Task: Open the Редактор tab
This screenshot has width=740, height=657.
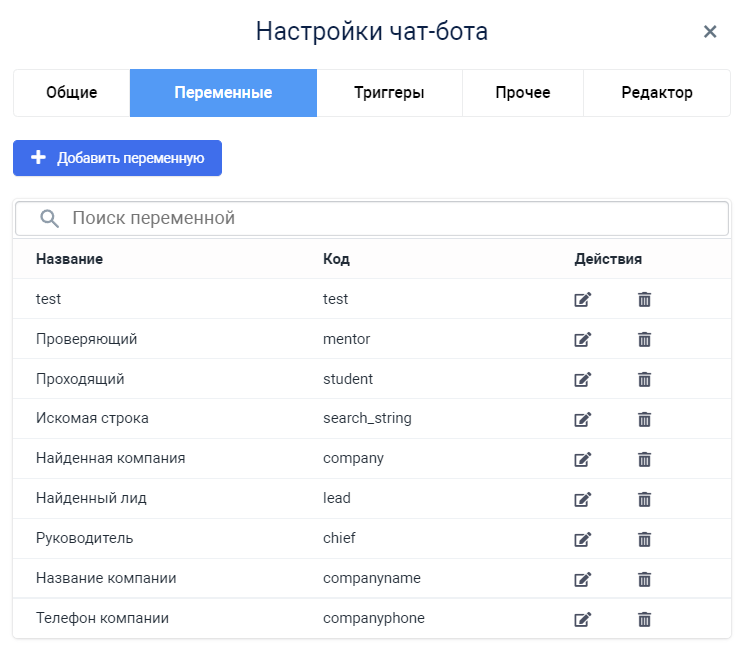Action: 656,93
